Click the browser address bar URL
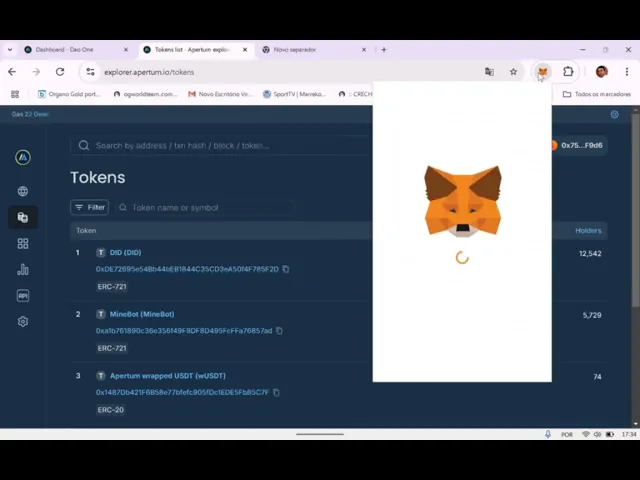The image size is (640, 480). 149,72
